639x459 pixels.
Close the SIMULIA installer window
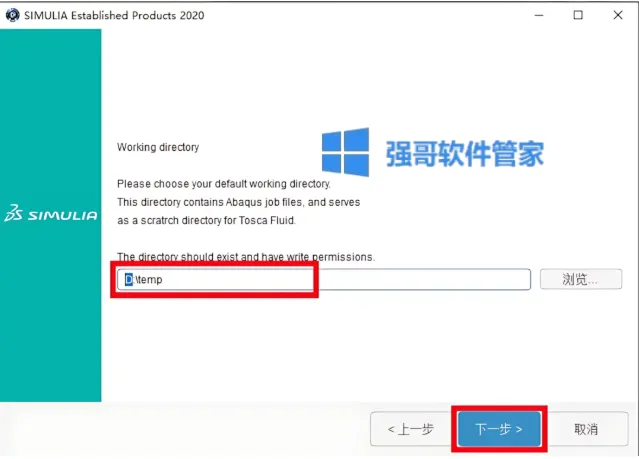point(618,15)
